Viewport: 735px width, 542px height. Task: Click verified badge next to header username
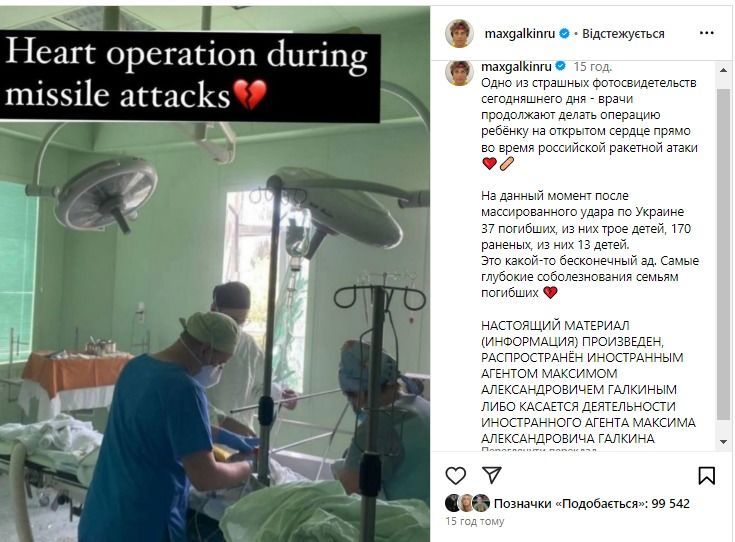(564, 34)
